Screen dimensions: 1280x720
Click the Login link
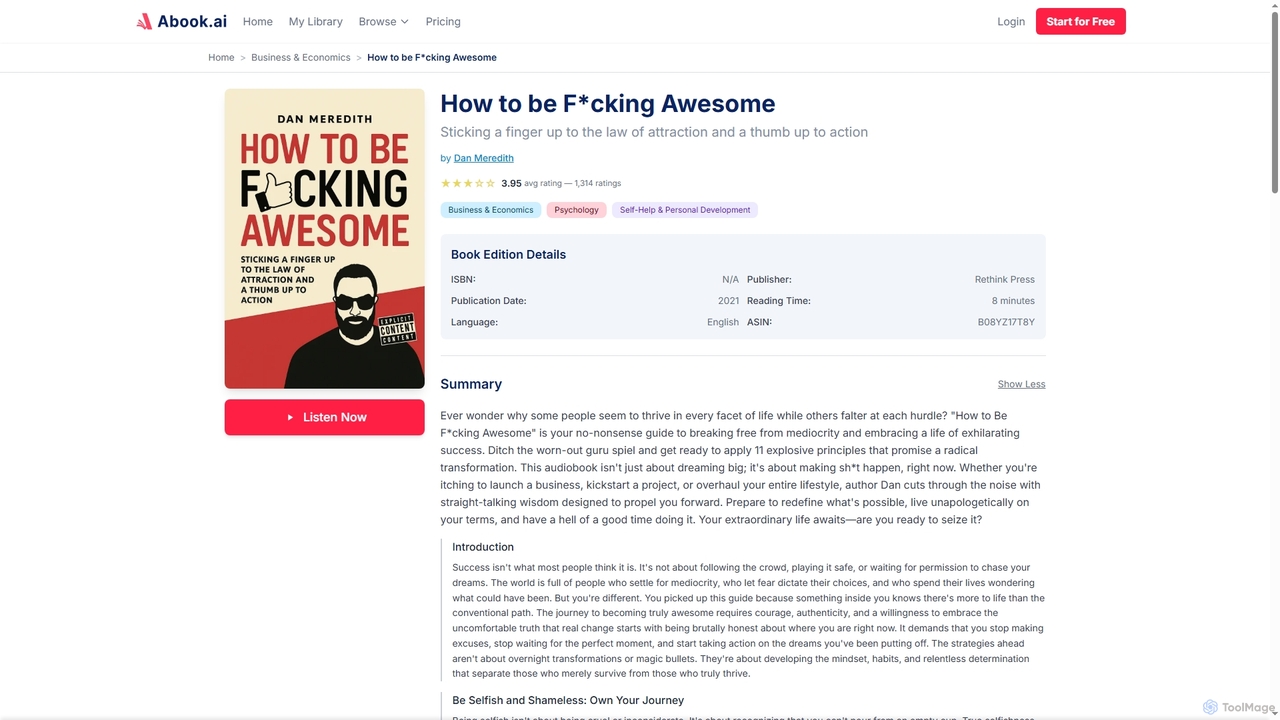1011,21
